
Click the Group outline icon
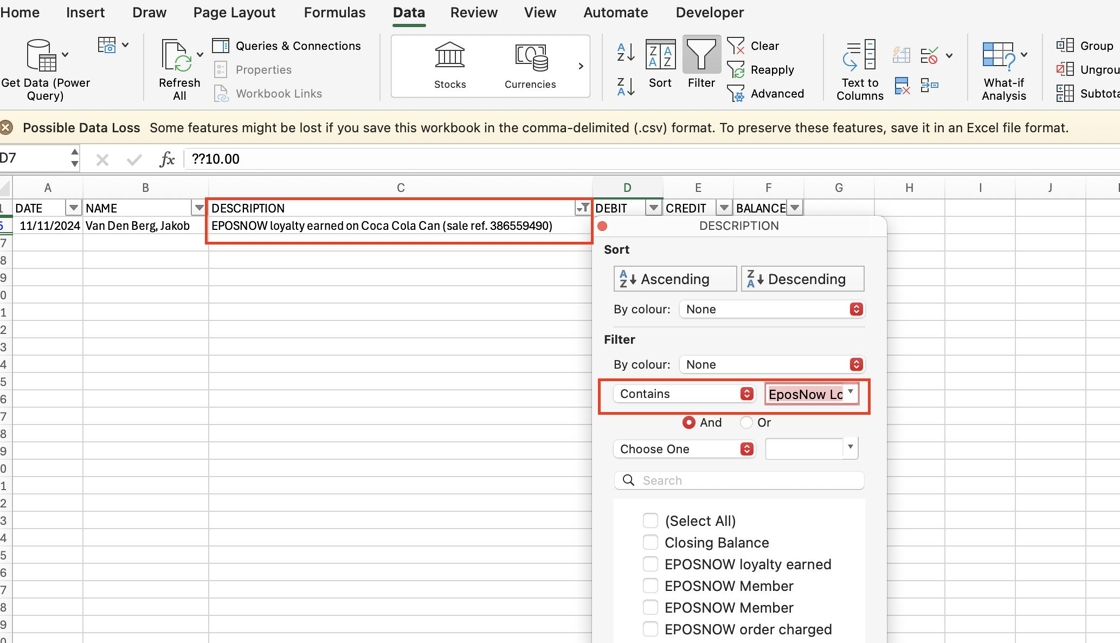point(1065,46)
